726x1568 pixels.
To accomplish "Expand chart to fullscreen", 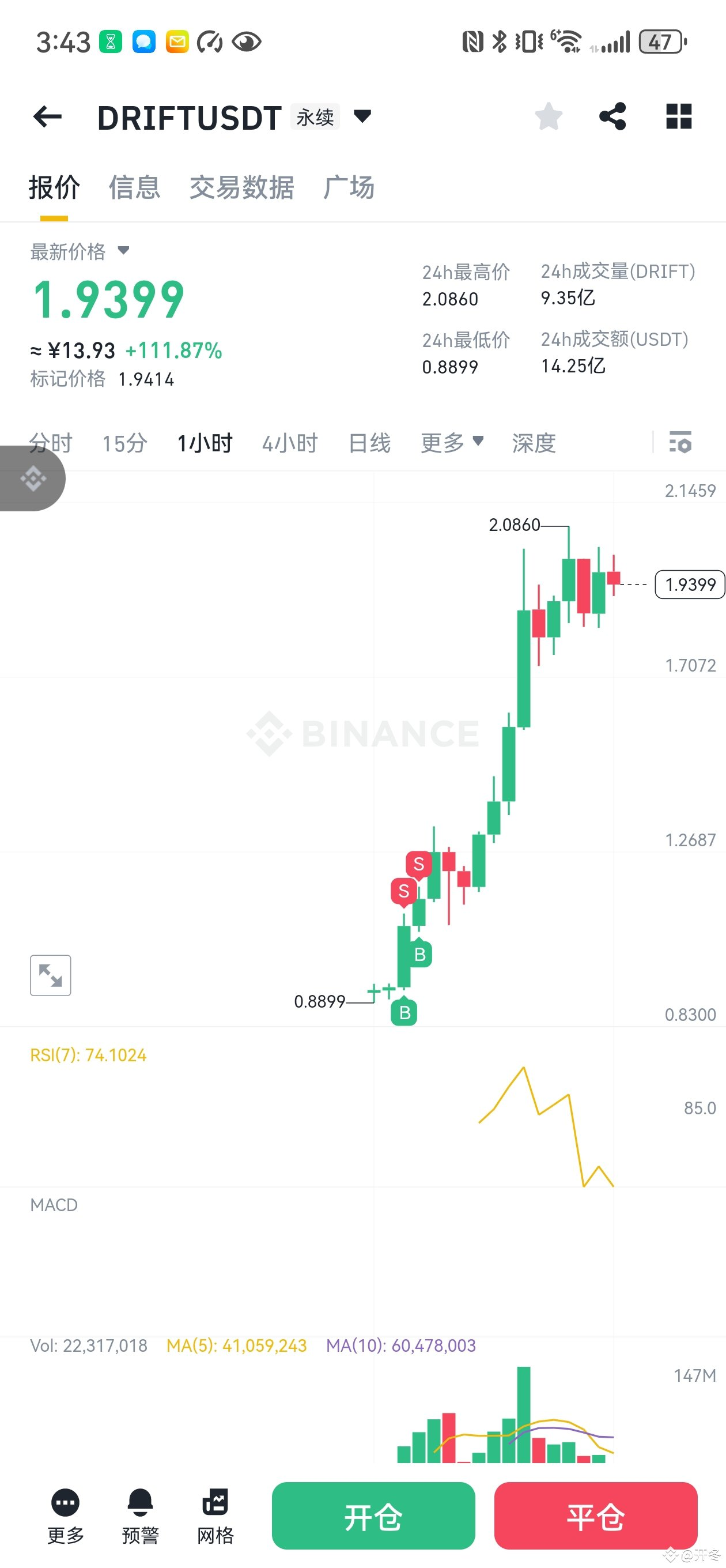I will 51,975.
